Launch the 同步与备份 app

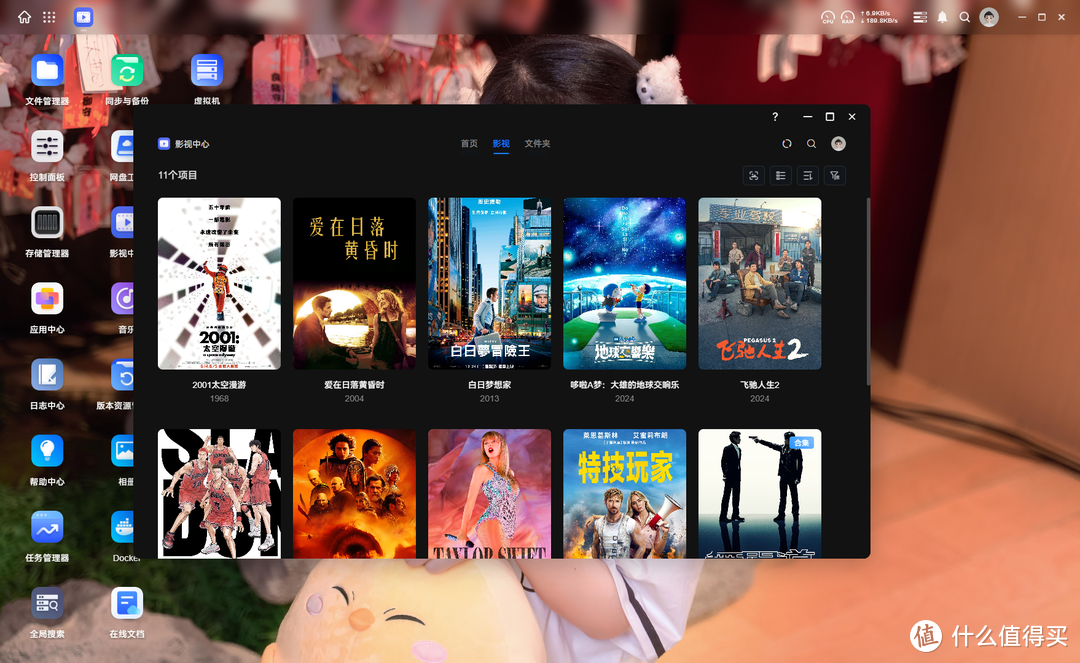pyautogui.click(x=127, y=71)
